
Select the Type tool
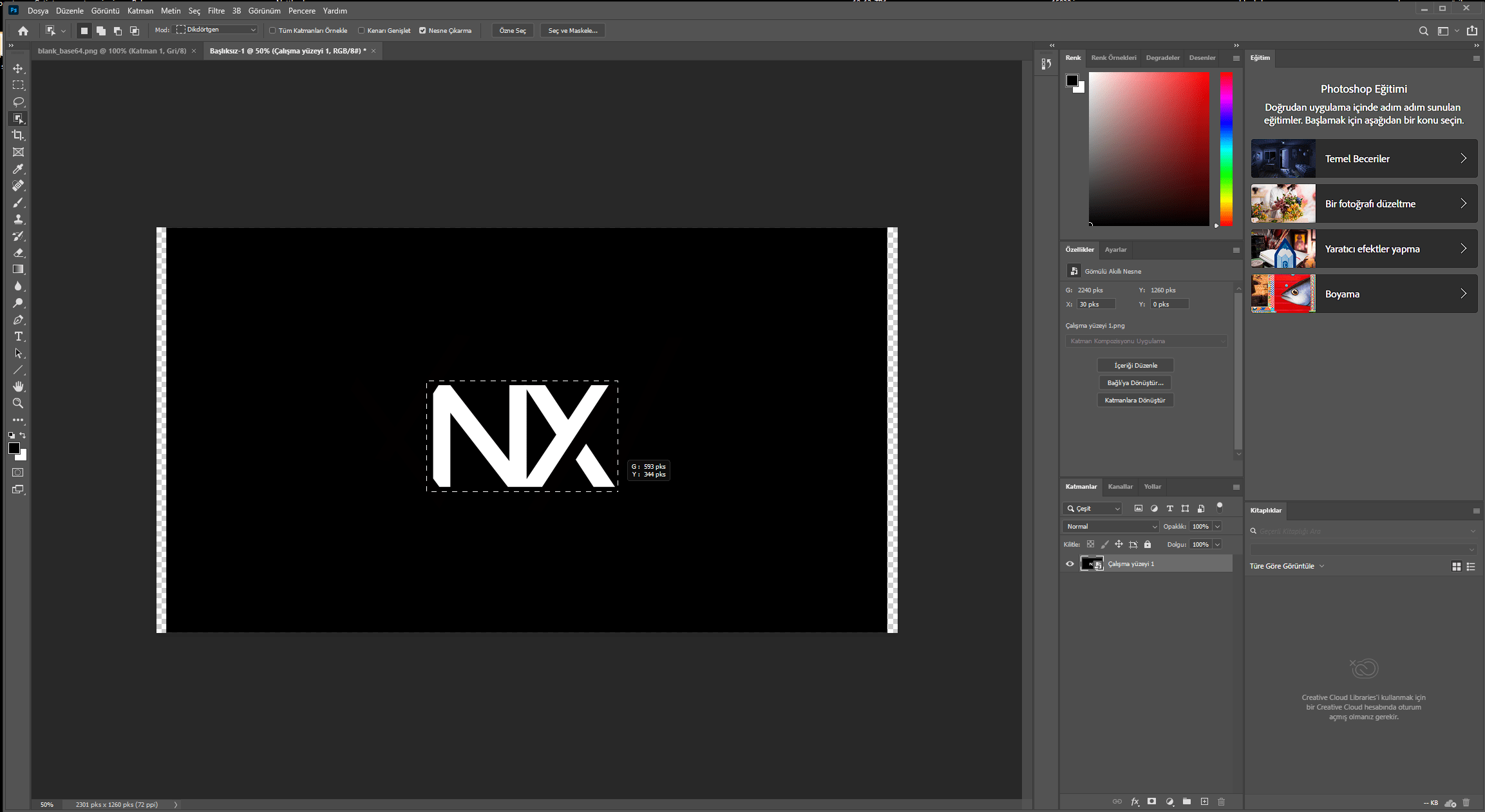pos(18,337)
